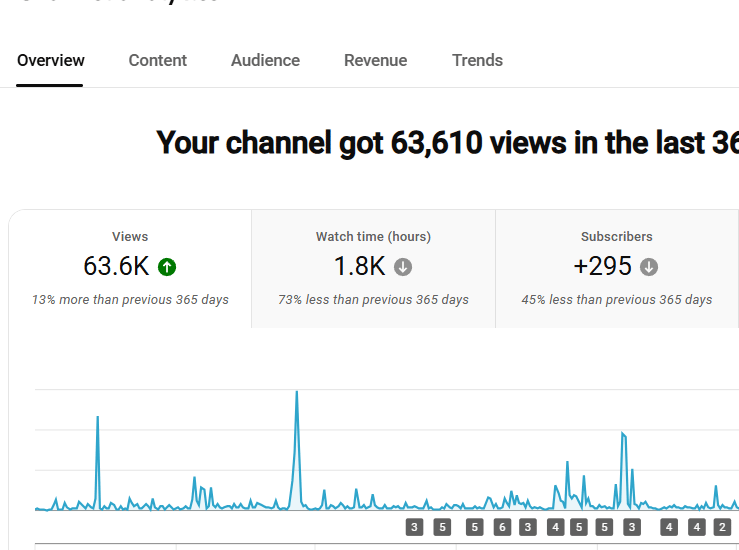The width and height of the screenshot is (739, 550).
Task: Click the video marker labeled 6
Action: (x=502, y=527)
